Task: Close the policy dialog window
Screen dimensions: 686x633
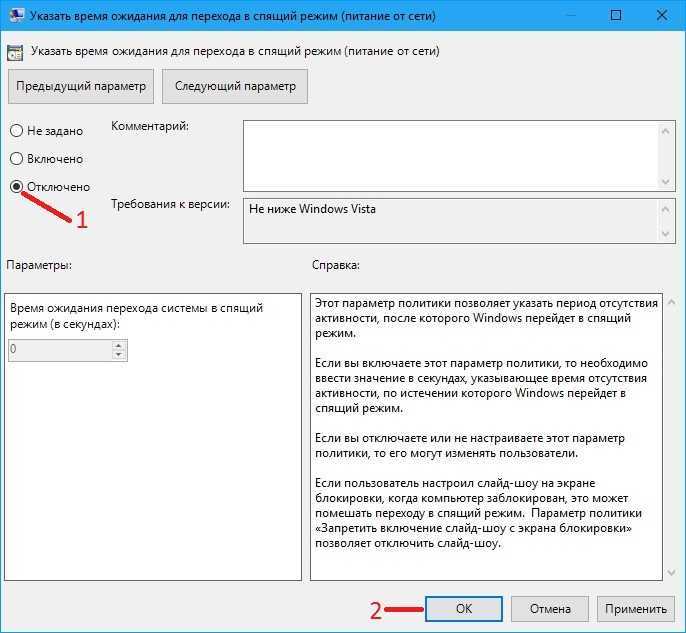Action: (662, 15)
